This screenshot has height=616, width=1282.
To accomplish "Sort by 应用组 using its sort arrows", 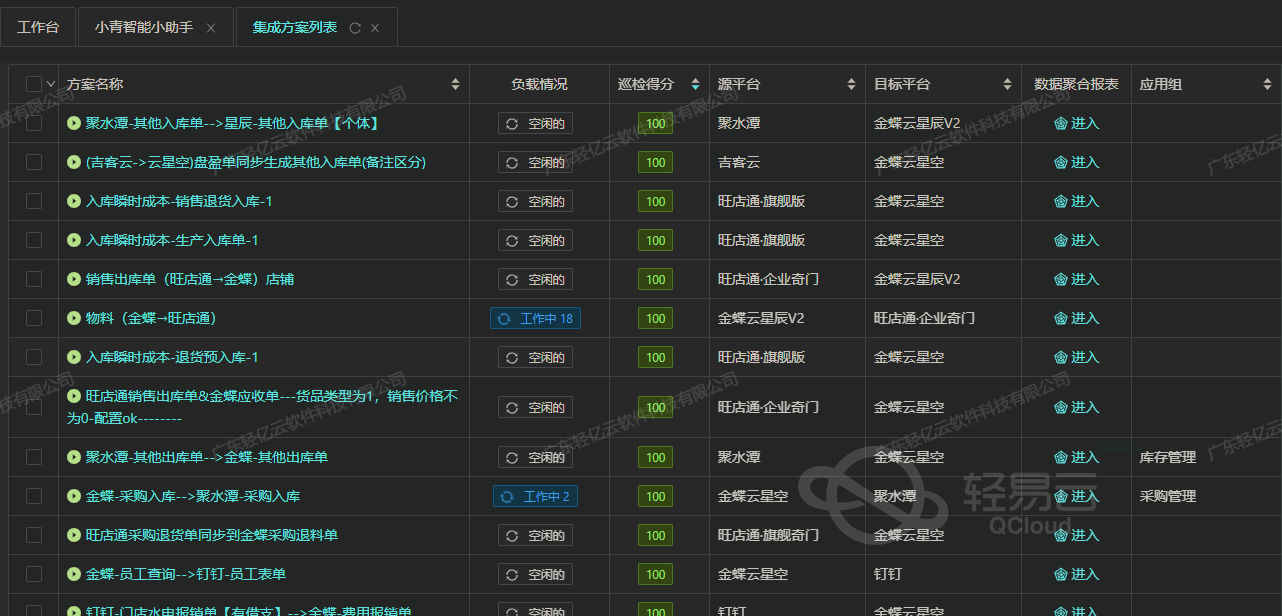I will point(1267,84).
